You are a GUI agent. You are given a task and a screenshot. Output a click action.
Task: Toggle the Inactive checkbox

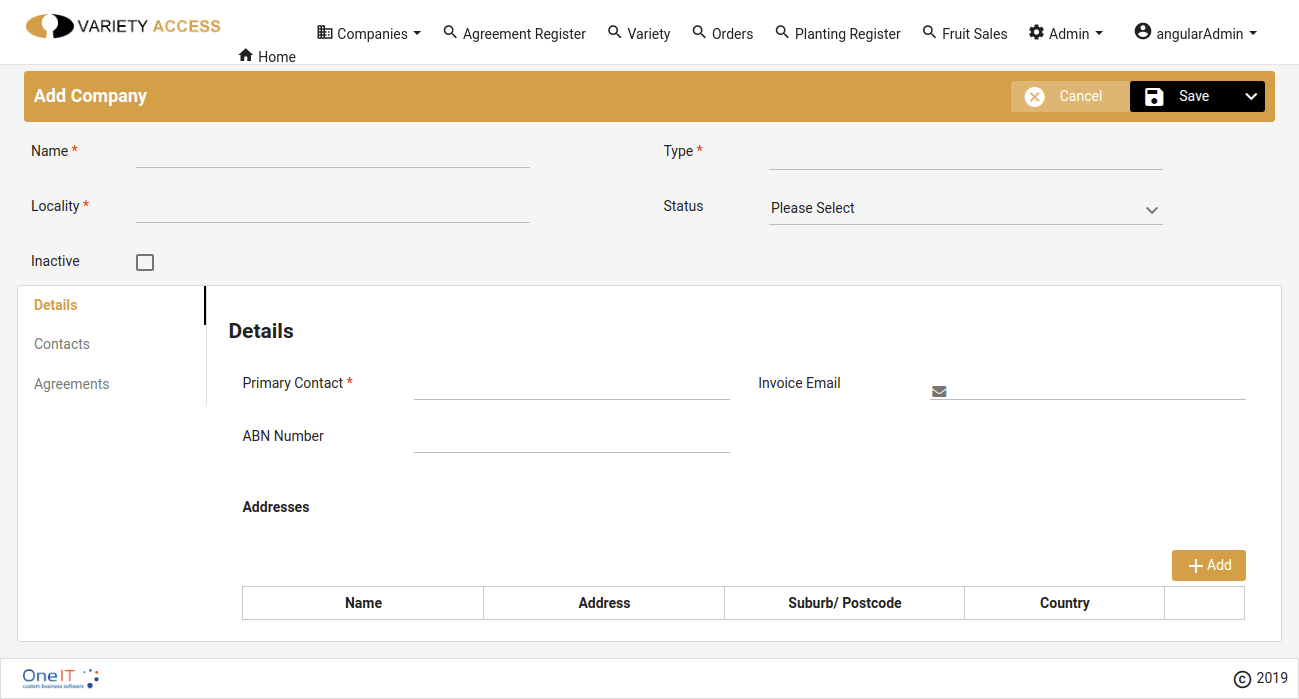coord(145,262)
